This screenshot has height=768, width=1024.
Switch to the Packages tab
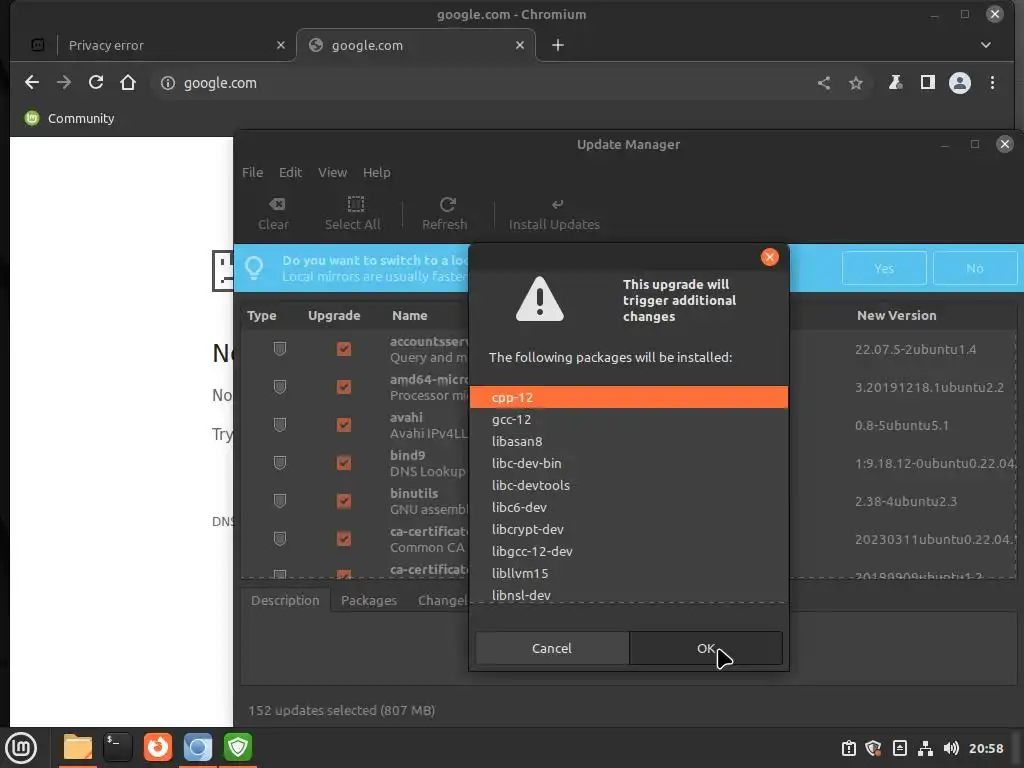(369, 600)
